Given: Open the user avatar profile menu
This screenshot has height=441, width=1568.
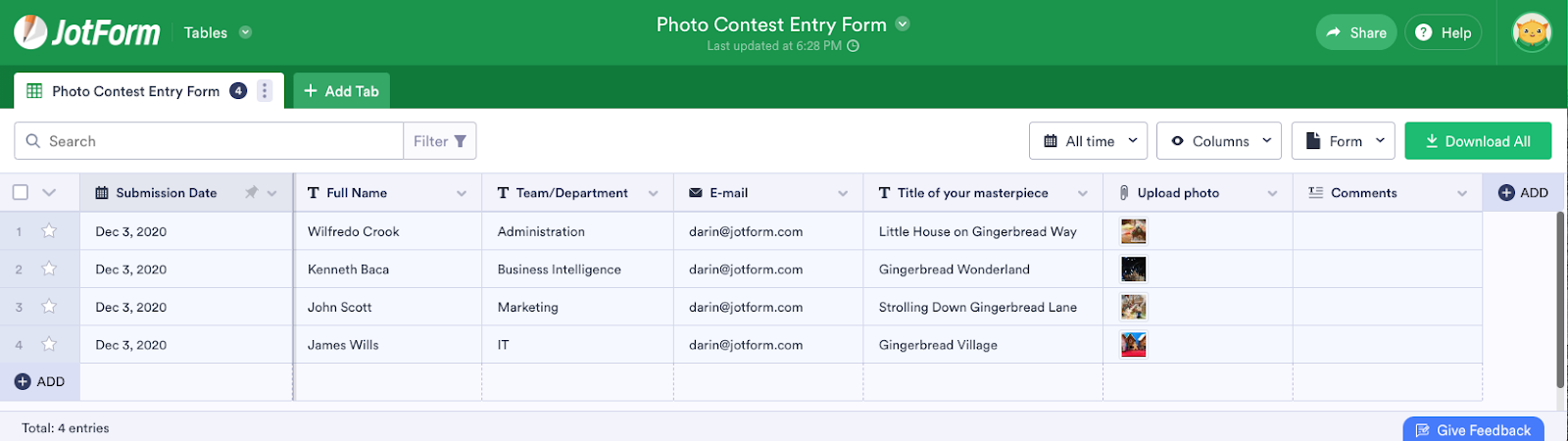Looking at the screenshot, I should [1531, 32].
